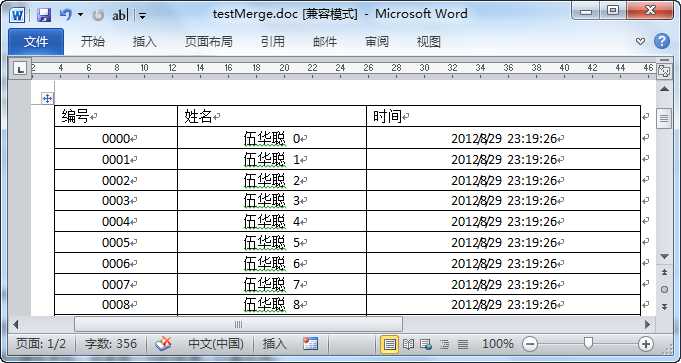Click the horizontal scrollbar right arrow
The width and height of the screenshot is (681, 363).
648,324
